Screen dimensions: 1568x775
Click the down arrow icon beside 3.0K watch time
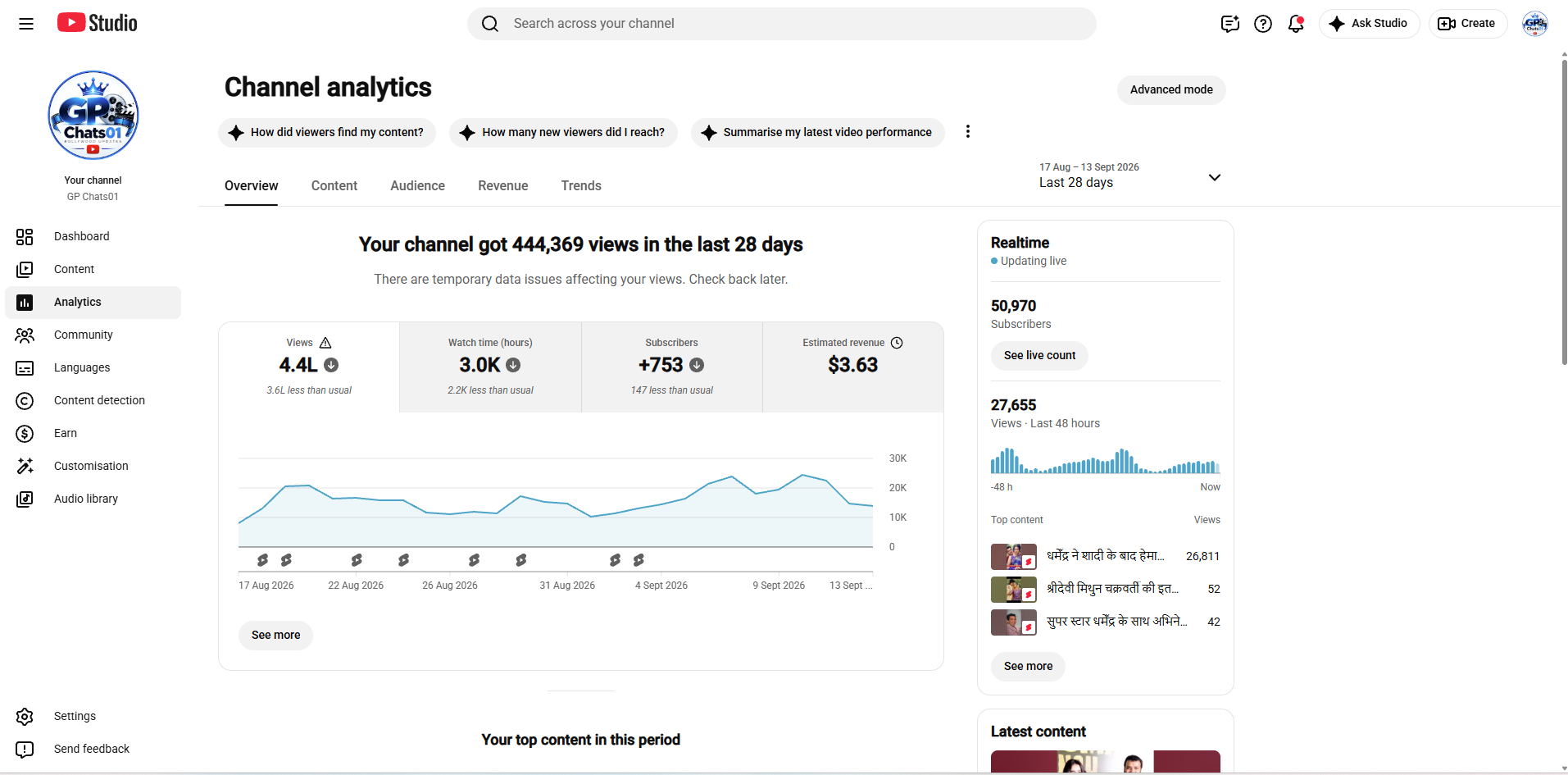tap(513, 365)
